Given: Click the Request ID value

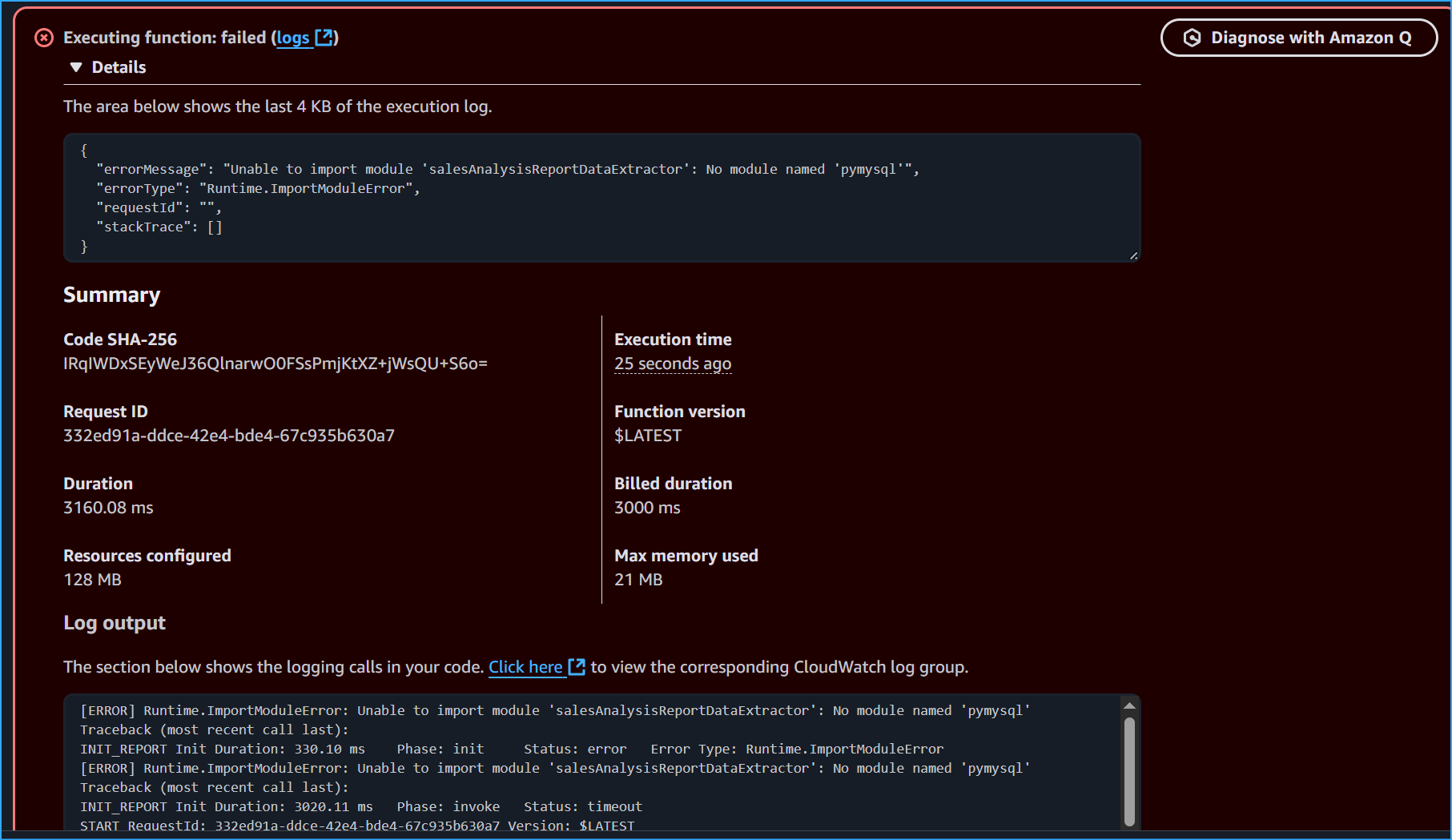Looking at the screenshot, I should tap(228, 435).
